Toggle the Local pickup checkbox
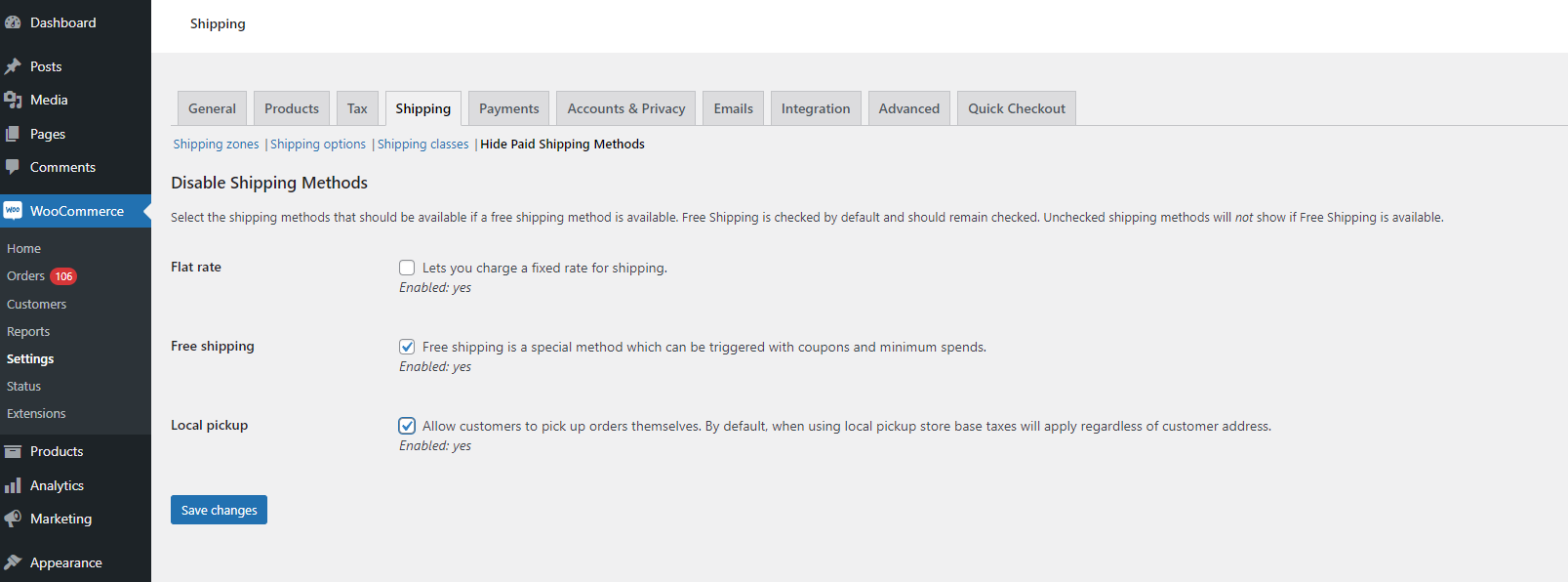This screenshot has height=582, width=1568. [407, 426]
